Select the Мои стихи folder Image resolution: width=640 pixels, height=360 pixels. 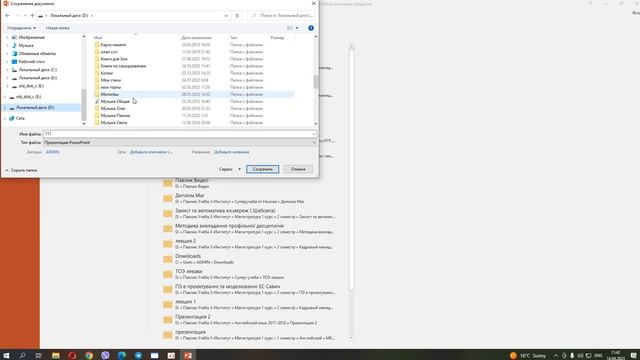tap(111, 80)
